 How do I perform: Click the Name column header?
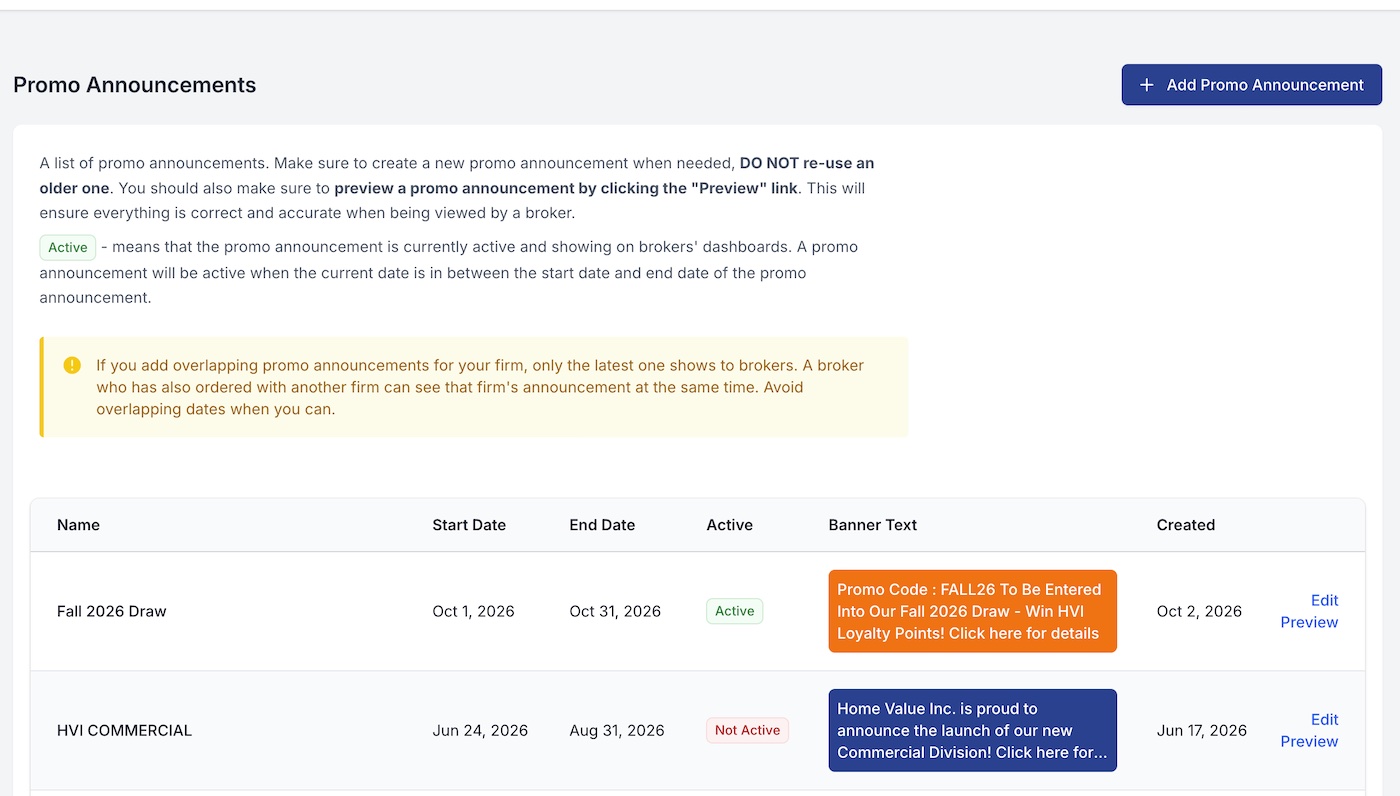click(78, 525)
